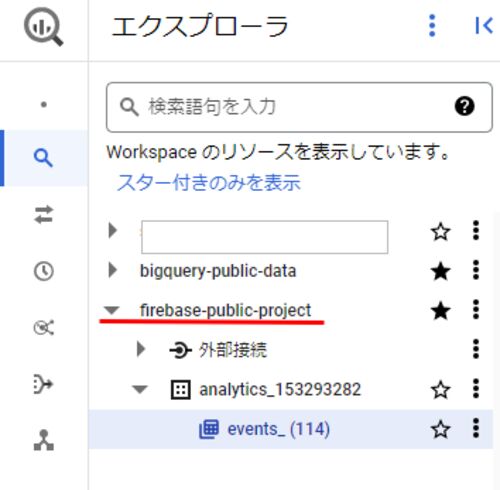Expand the hidden-name first project
The width and height of the screenshot is (500, 490).
click(113, 230)
